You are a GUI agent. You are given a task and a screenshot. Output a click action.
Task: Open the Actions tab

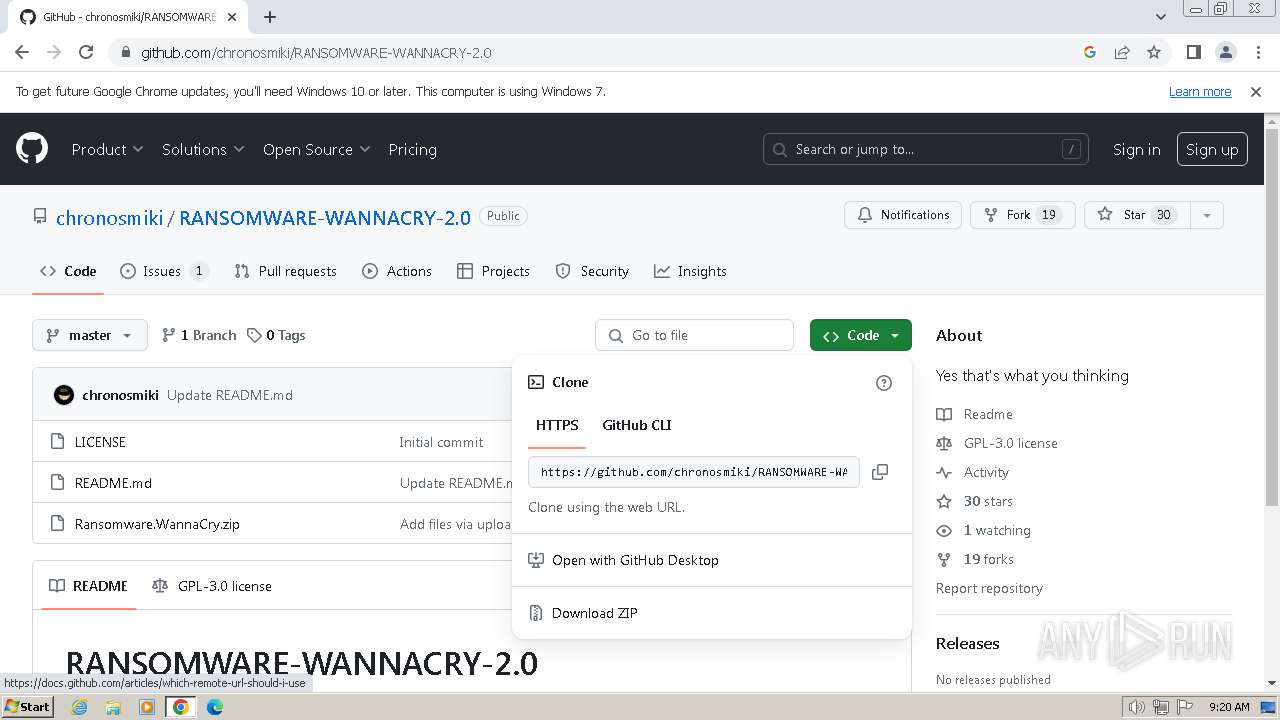pyautogui.click(x=397, y=271)
